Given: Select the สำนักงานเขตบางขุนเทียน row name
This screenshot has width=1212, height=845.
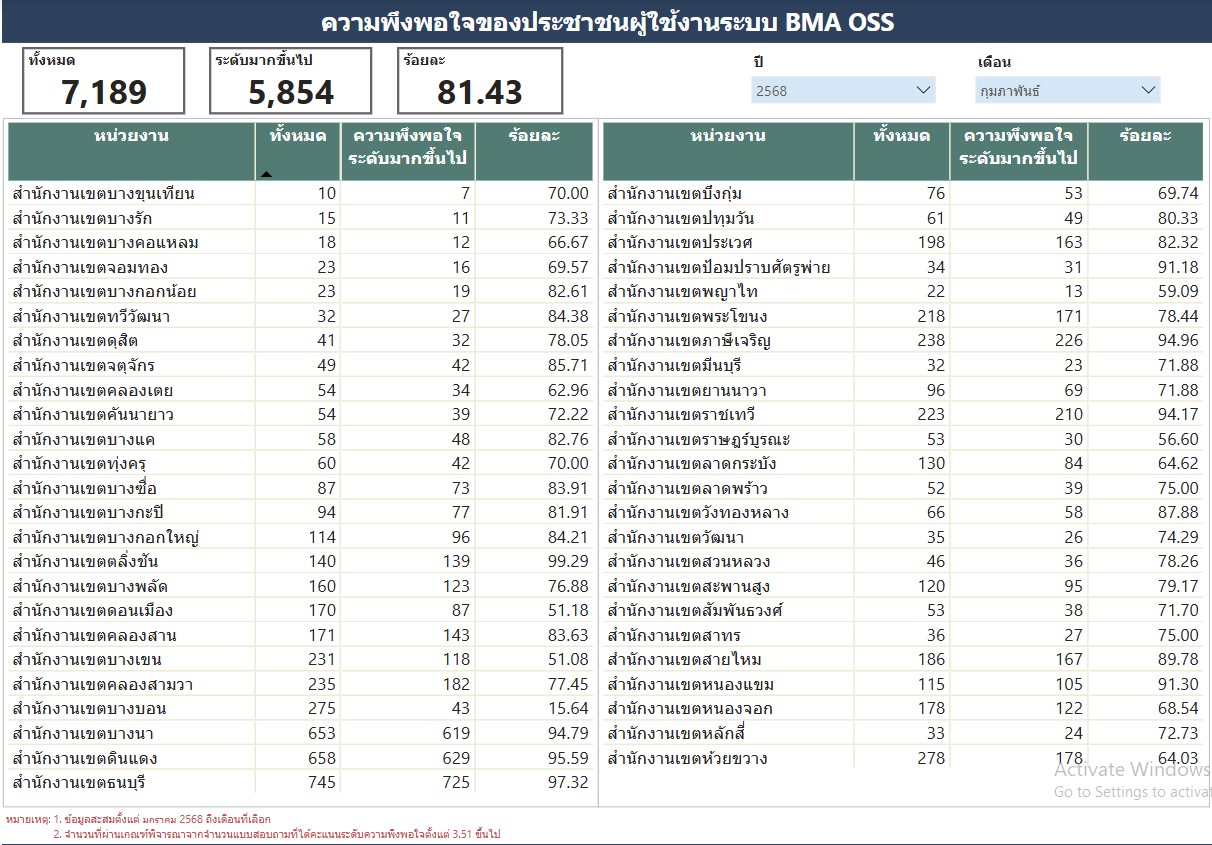Looking at the screenshot, I should coord(104,194).
